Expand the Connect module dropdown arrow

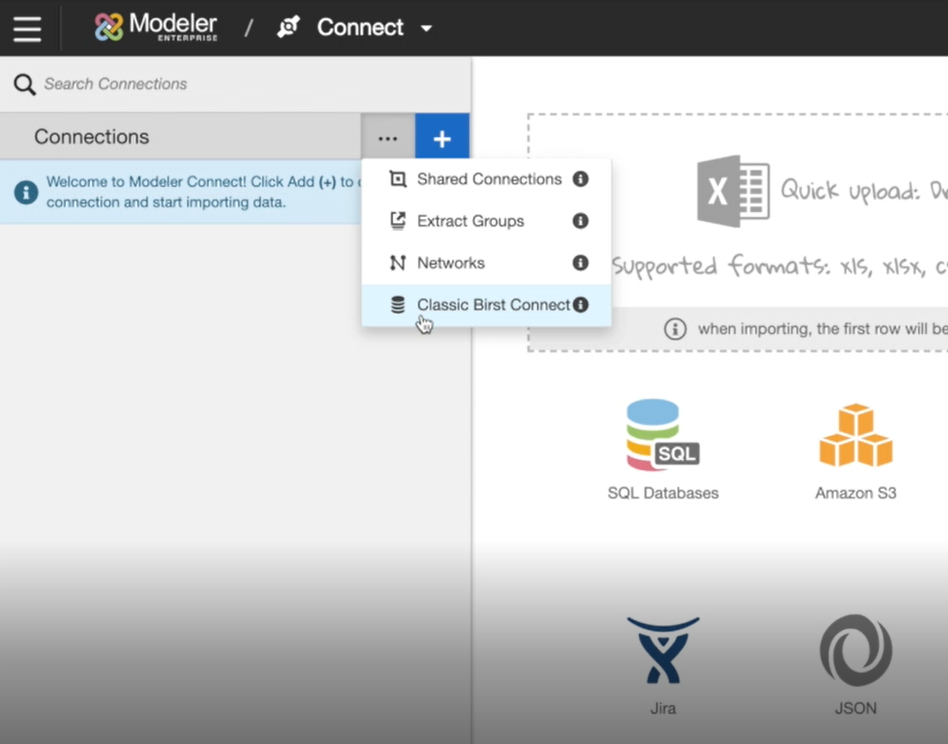tap(427, 28)
